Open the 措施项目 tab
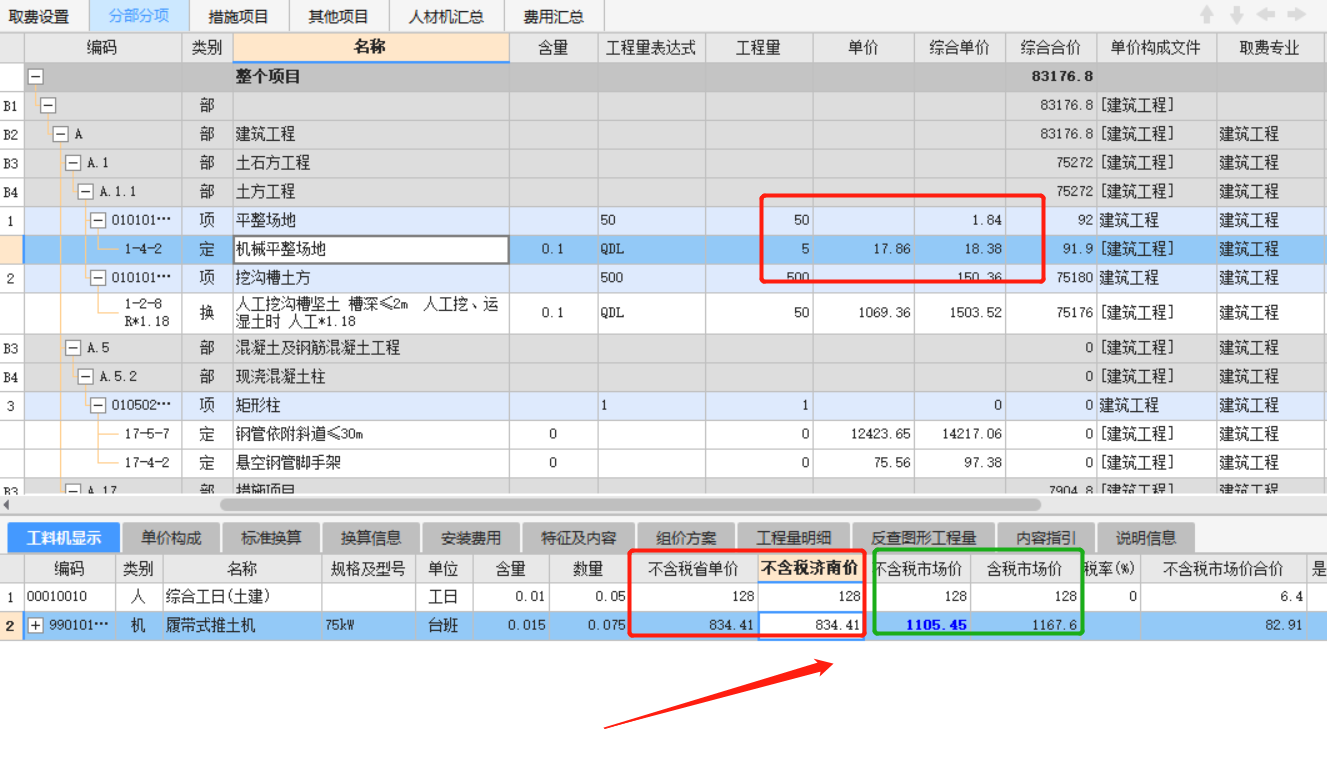 pos(239,16)
